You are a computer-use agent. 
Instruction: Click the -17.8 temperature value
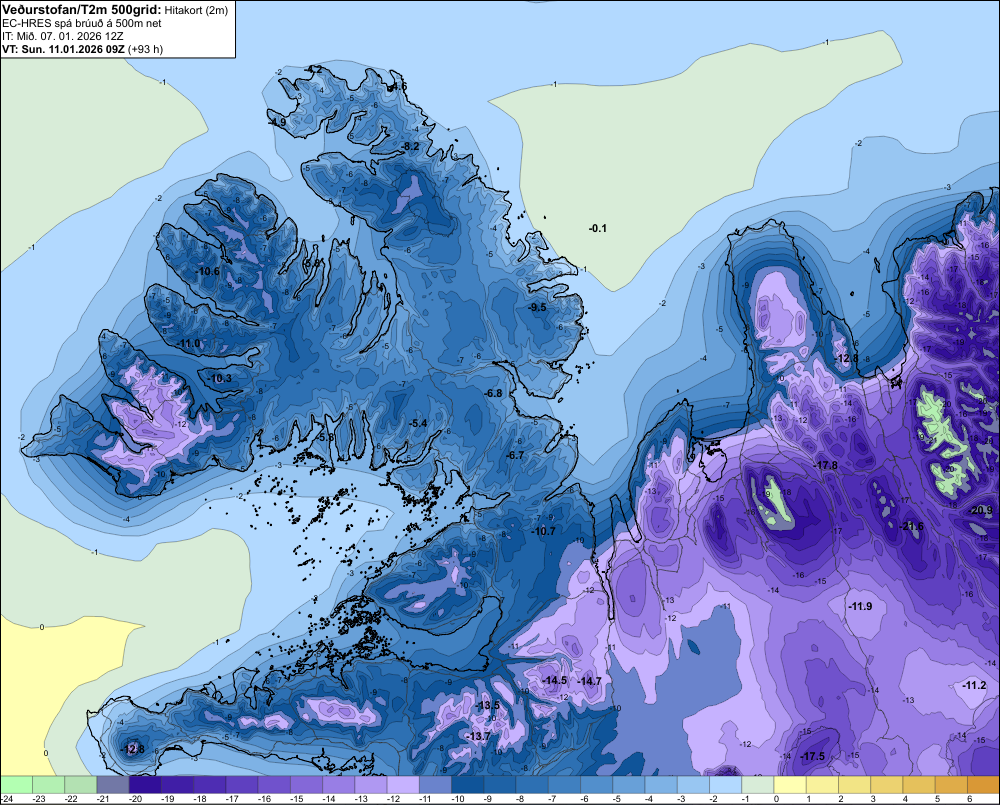(825, 466)
